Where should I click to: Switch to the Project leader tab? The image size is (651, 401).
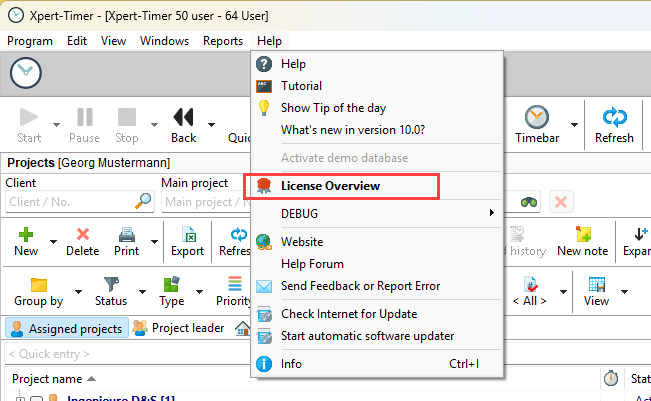tap(180, 328)
